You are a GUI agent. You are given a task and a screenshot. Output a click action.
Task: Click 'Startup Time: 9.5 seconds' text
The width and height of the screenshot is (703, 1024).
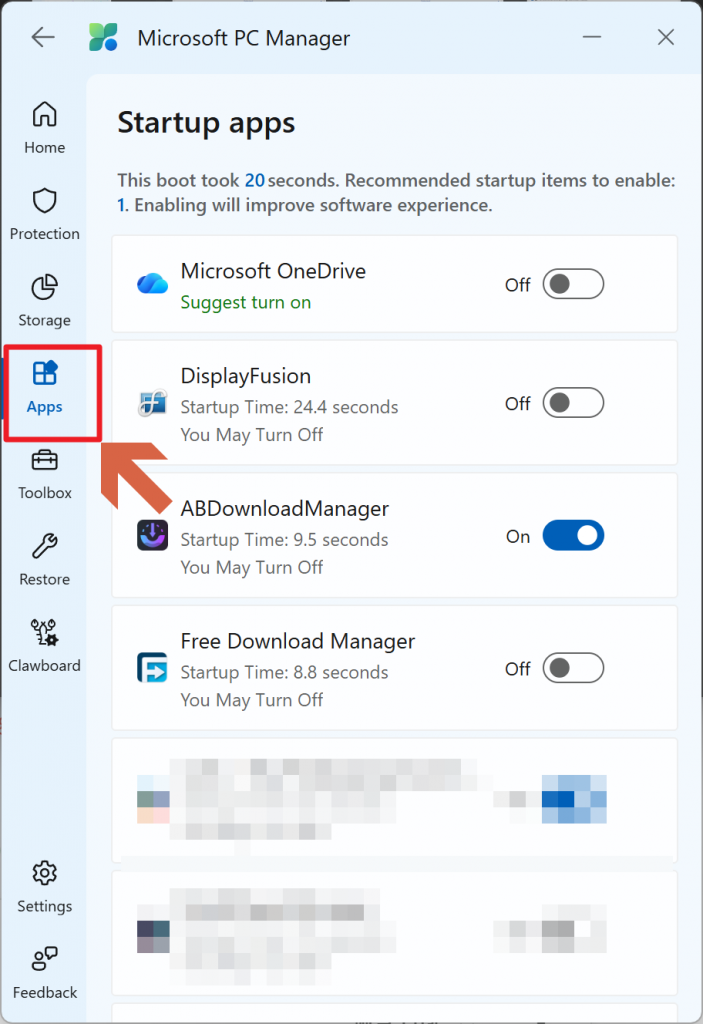[x=284, y=539]
